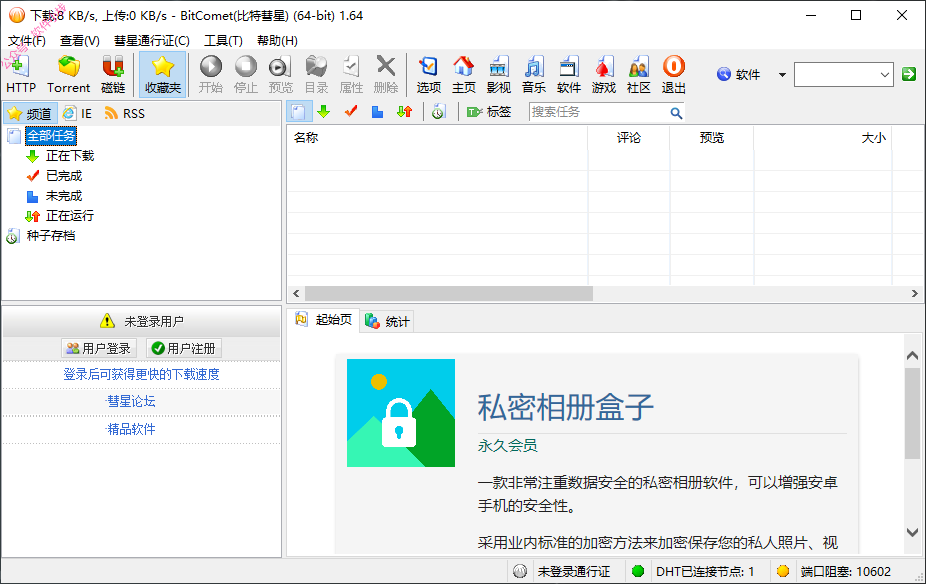Open the 精品软件 link
Viewport: 926px width, 584px height.
click(131, 429)
